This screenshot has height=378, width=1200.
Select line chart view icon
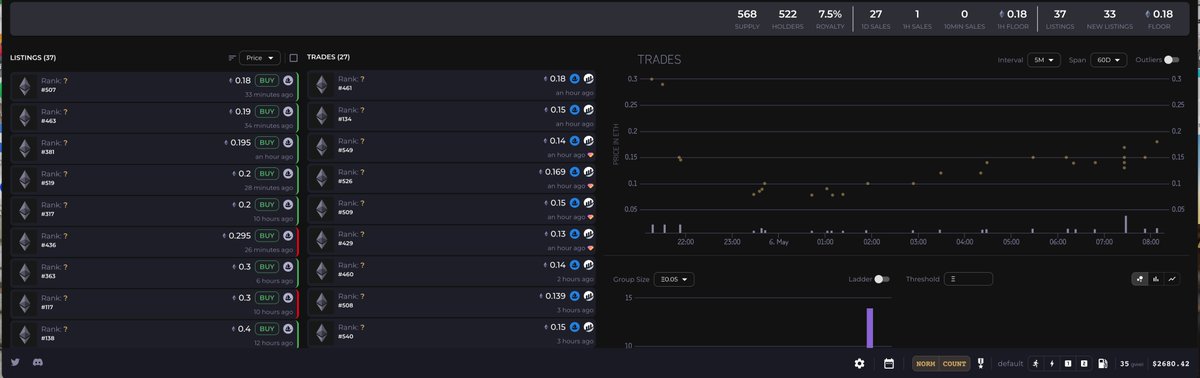(1171, 279)
